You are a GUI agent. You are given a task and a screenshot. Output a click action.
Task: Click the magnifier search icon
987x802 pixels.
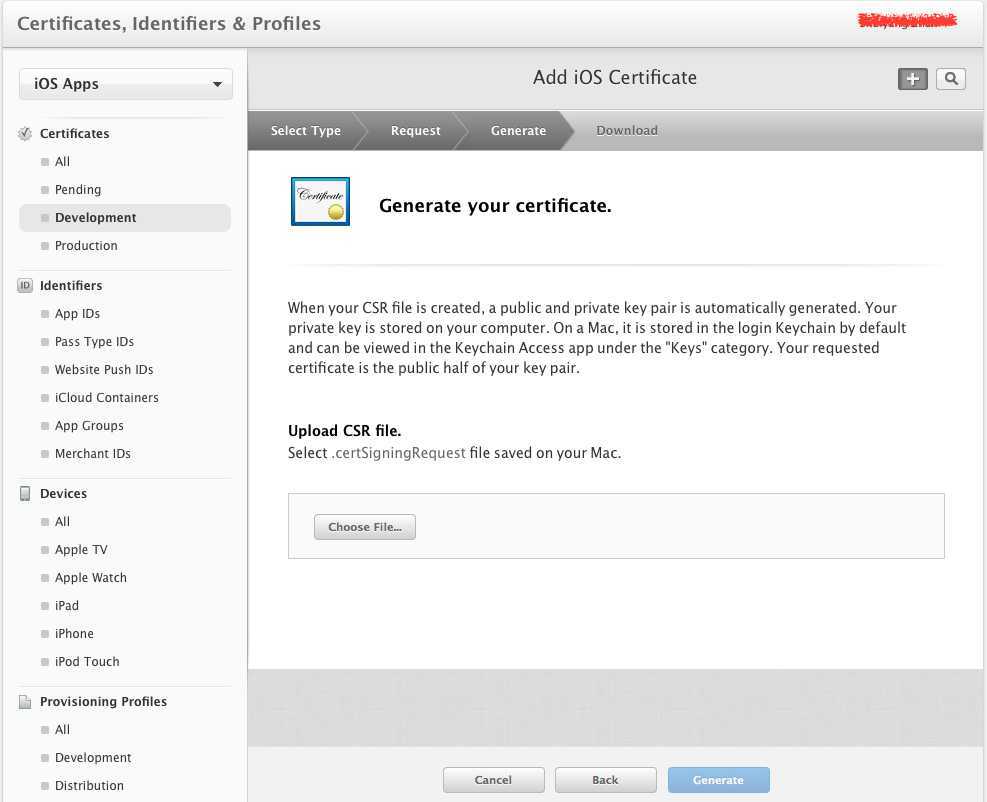[x=951, y=79]
